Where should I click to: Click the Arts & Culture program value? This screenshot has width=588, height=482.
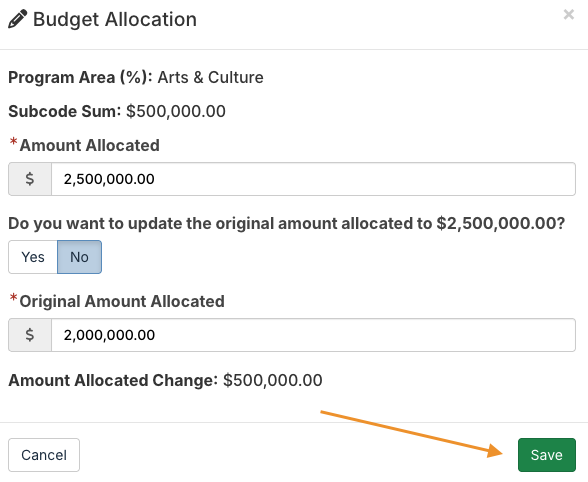pyautogui.click(x=210, y=78)
